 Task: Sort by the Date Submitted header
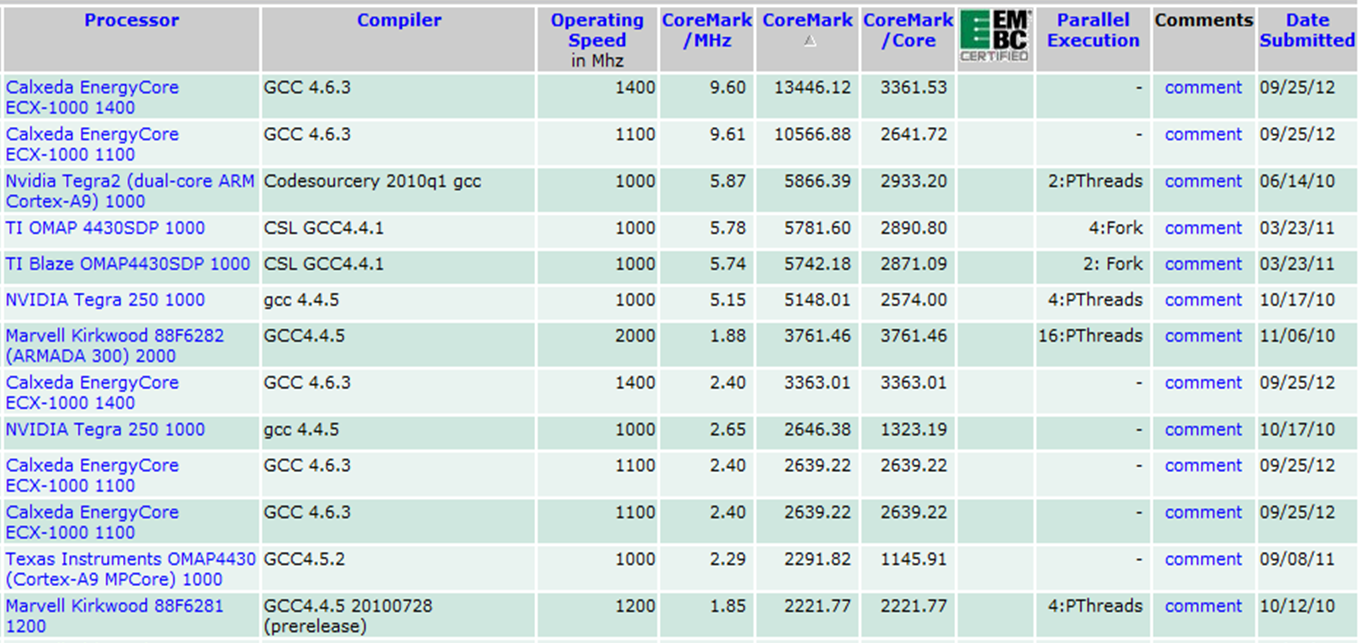coord(1306,30)
